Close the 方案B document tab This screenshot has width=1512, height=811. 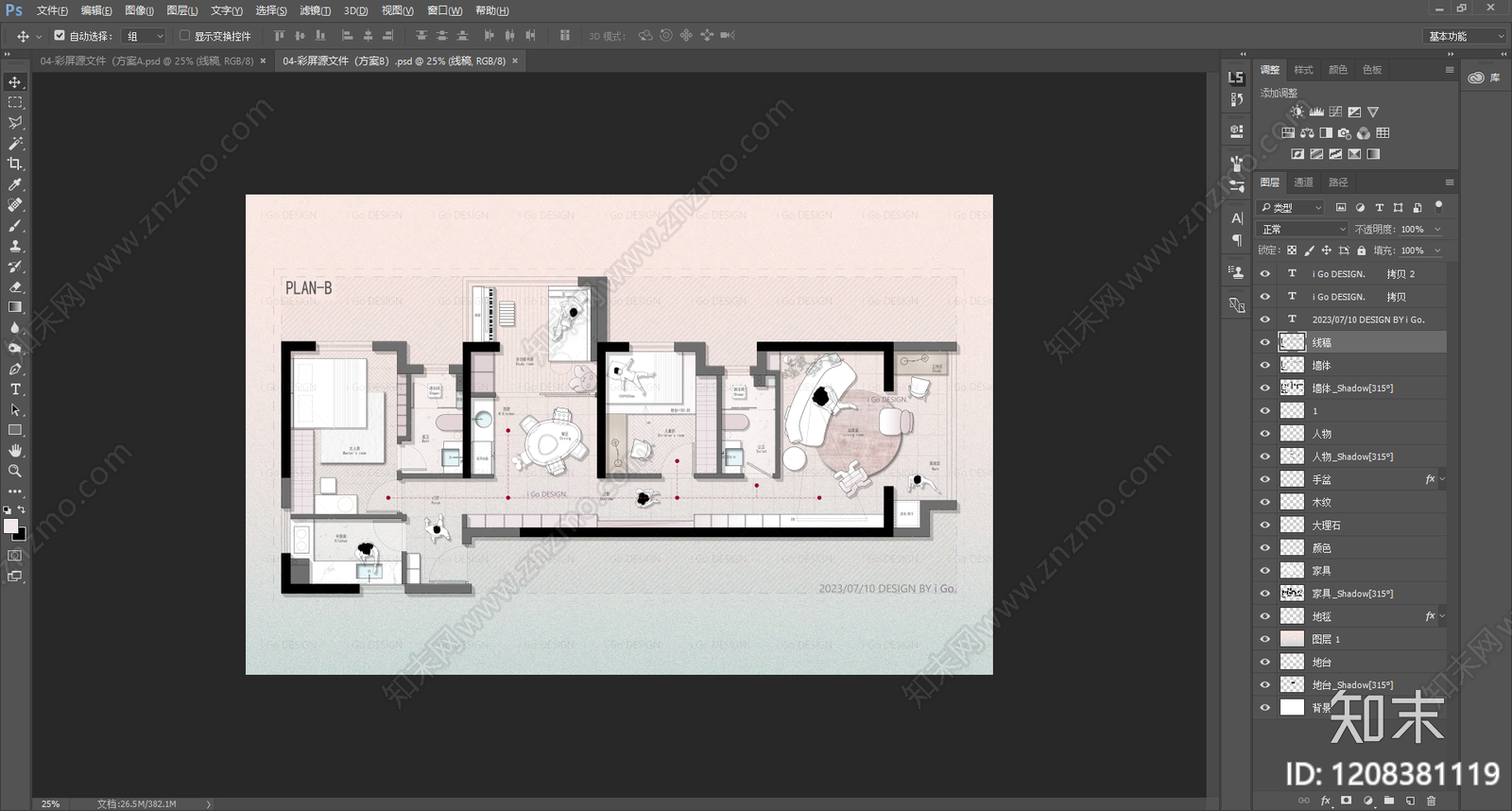[515, 60]
